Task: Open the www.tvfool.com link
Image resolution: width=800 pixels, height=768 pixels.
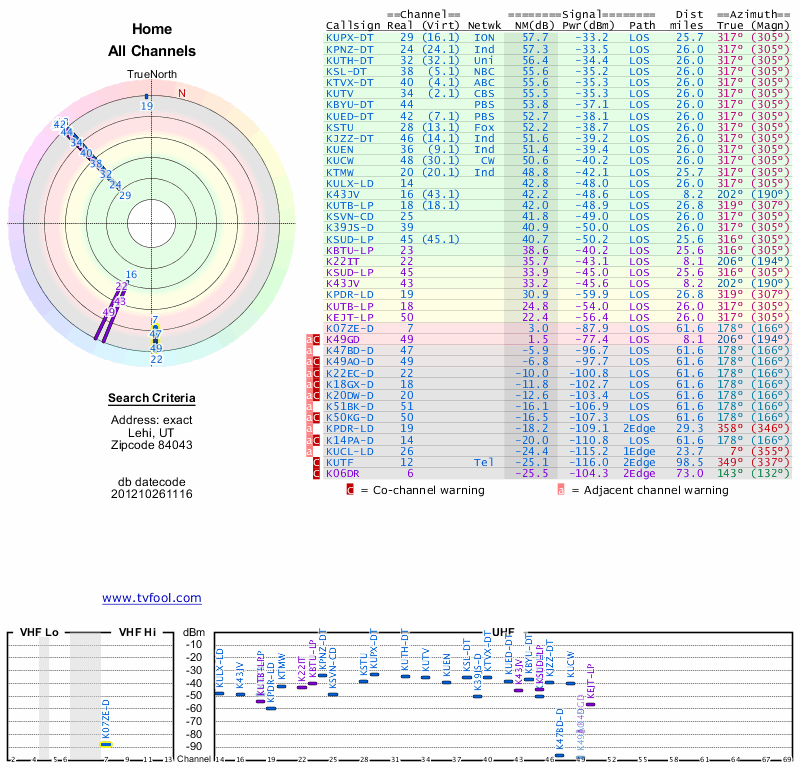Action: (x=152, y=598)
